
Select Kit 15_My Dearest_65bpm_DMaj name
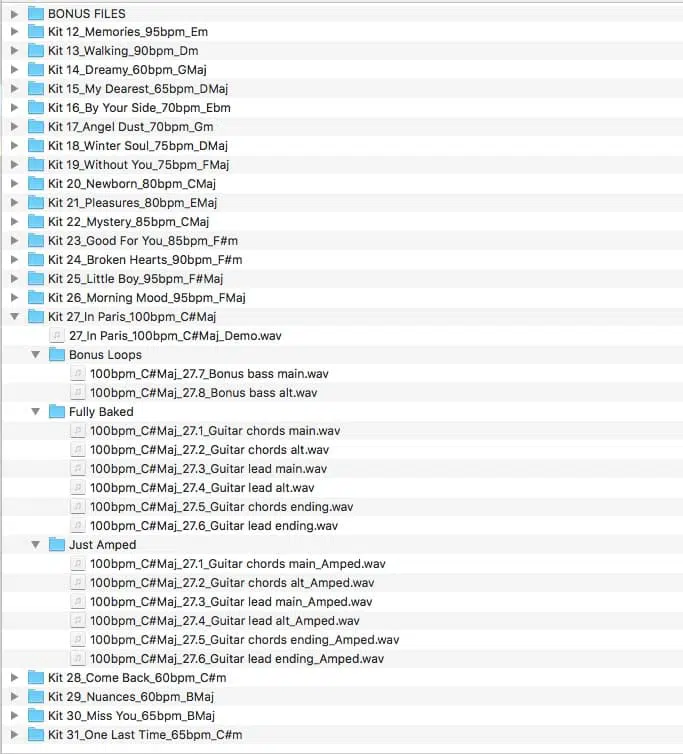138,89
